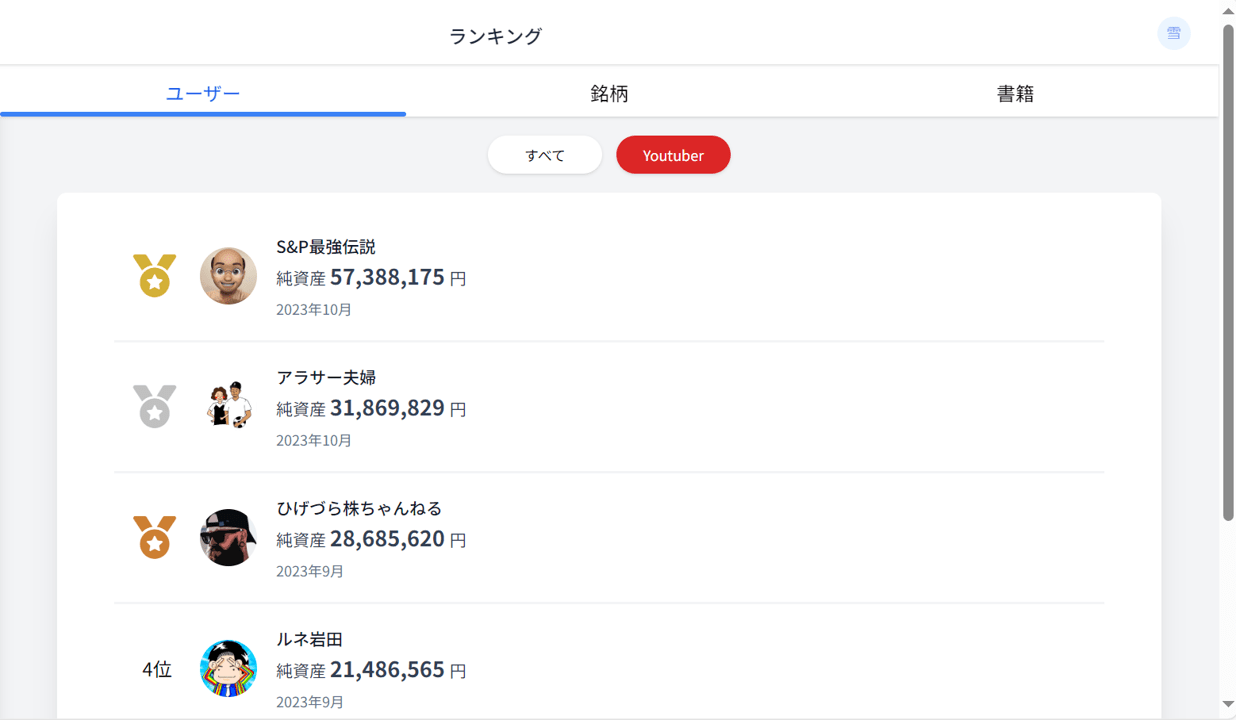
Task: Click ひげづら株ちゃんねる's sunglasses avatar
Action: pyautogui.click(x=228, y=537)
